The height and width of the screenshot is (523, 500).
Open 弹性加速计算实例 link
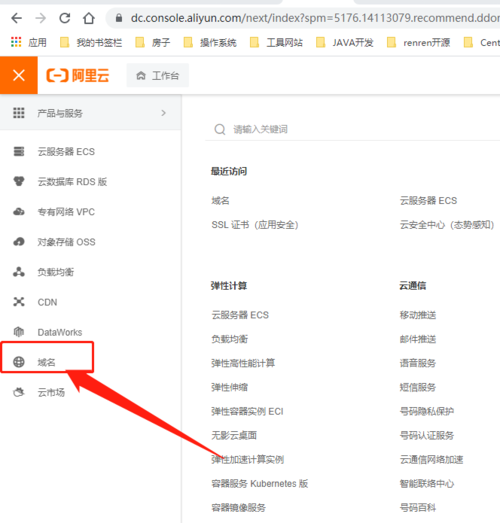click(x=247, y=460)
